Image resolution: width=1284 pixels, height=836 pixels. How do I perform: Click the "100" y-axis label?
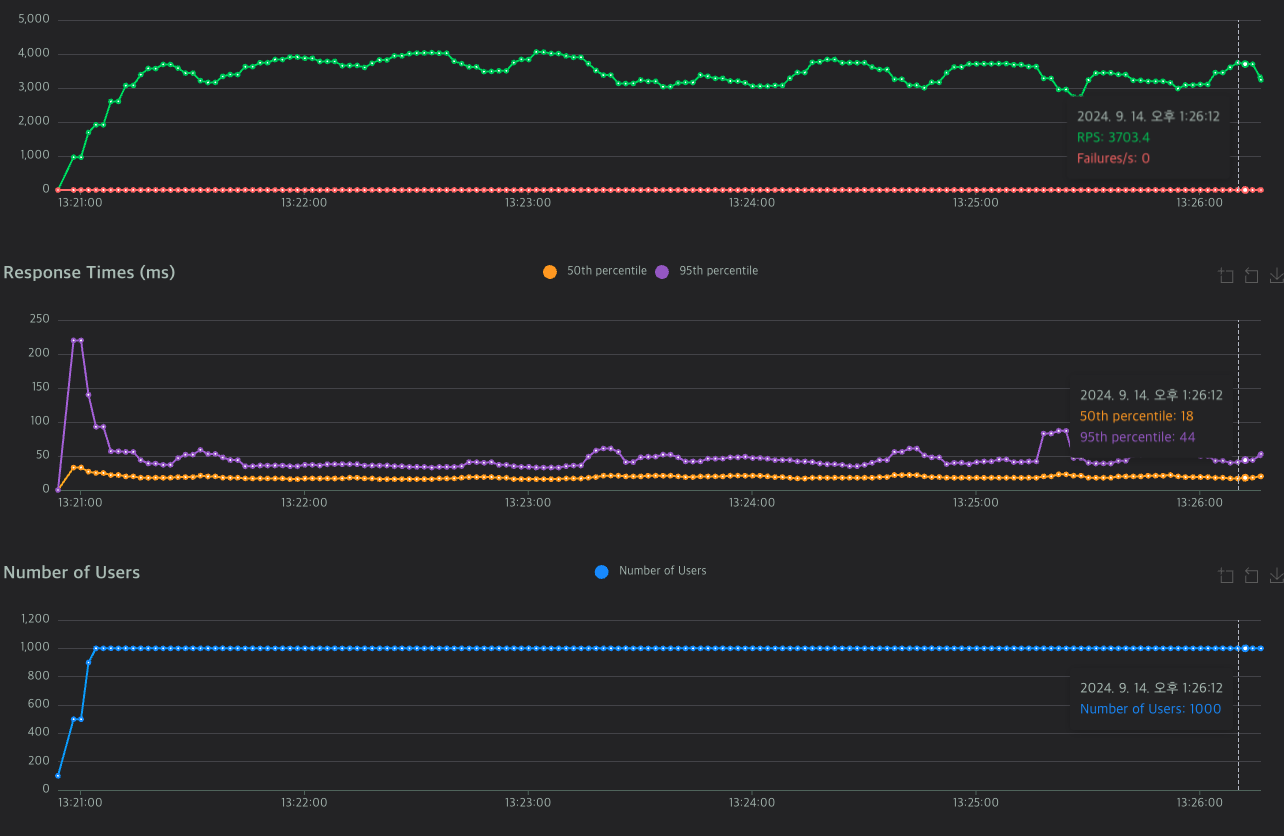40,421
